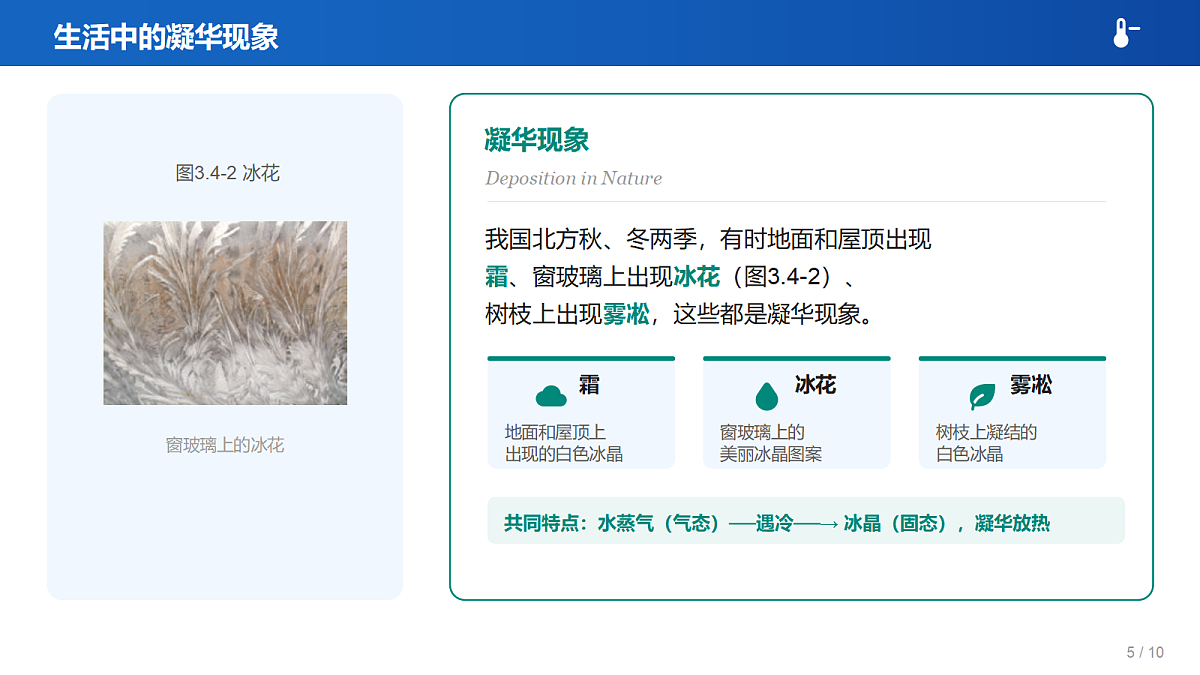
Task: Click the highlighted word 冰花 in the paragraph
Action: 697,277
